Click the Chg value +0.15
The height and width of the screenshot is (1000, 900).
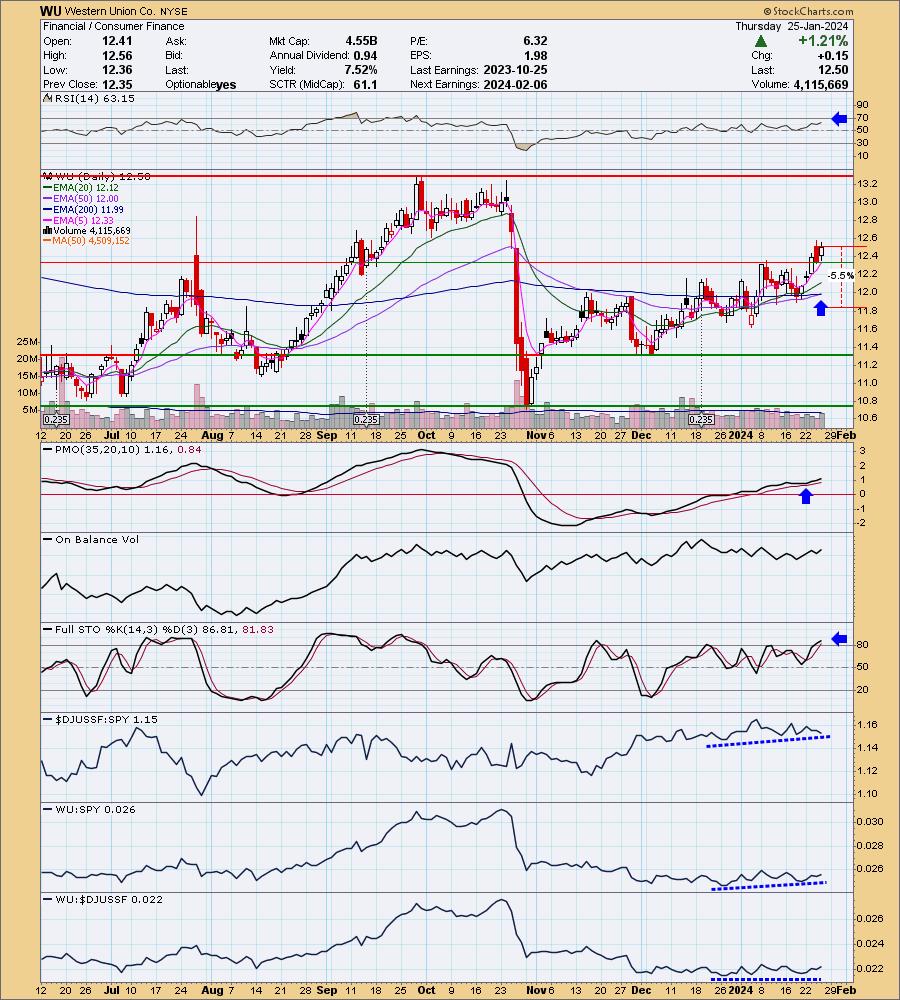(833, 55)
